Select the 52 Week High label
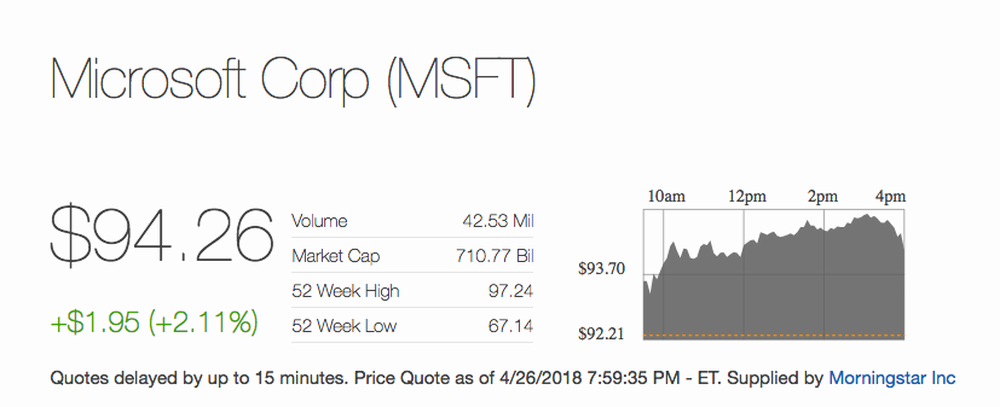The image size is (1000, 407). [346, 291]
